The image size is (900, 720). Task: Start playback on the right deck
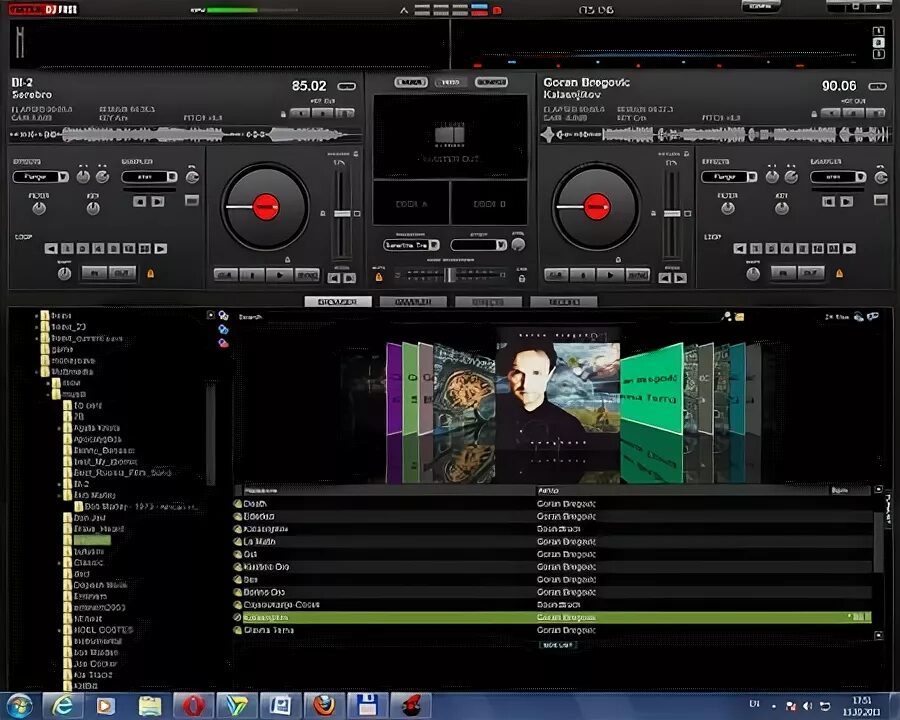pyautogui.click(x=610, y=276)
